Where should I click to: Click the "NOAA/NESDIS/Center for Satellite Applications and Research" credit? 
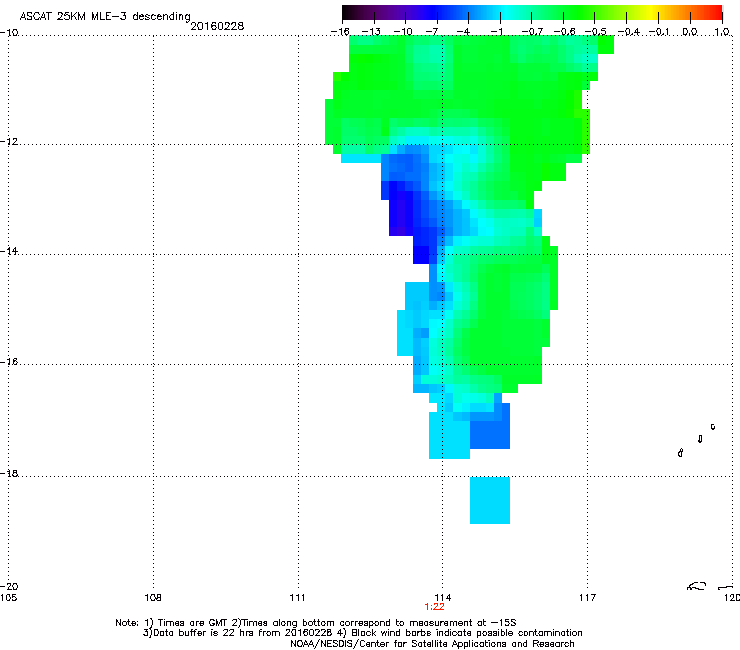coord(432,644)
